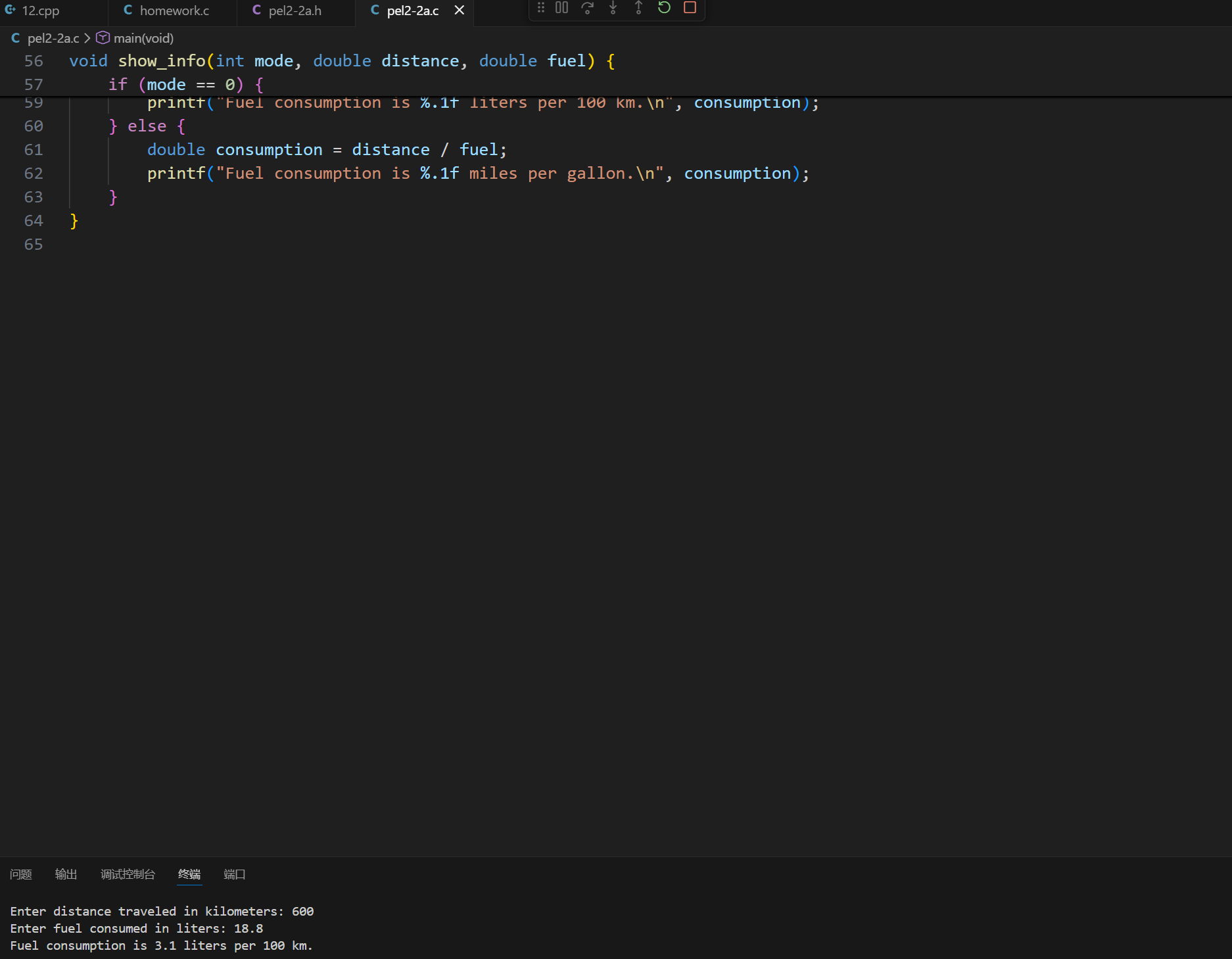Click terminal output 'Fuel consumption is 3.1 liters'
The height and width of the screenshot is (959, 1232).
[162, 945]
